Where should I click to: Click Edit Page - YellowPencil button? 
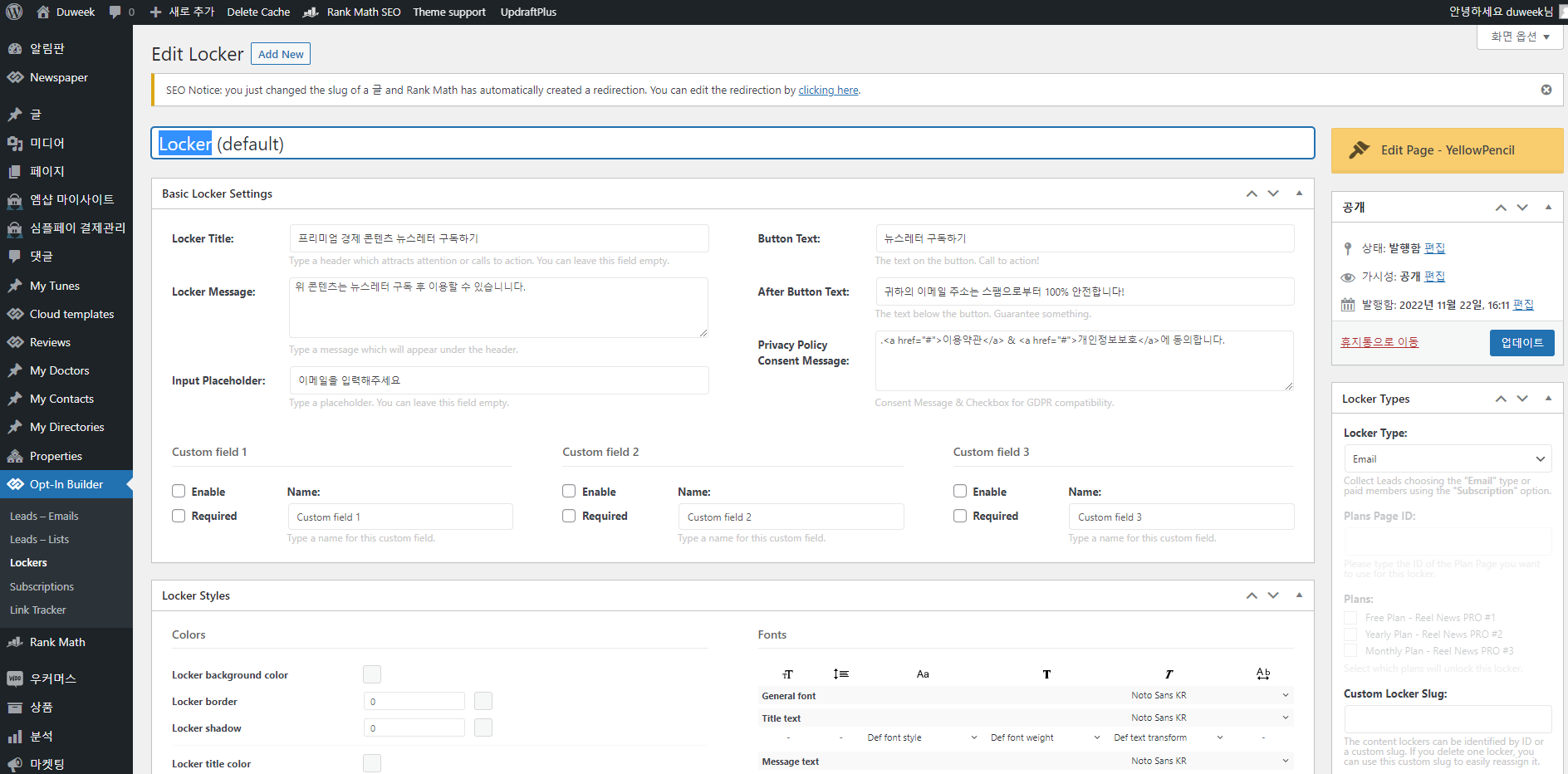(x=1447, y=150)
